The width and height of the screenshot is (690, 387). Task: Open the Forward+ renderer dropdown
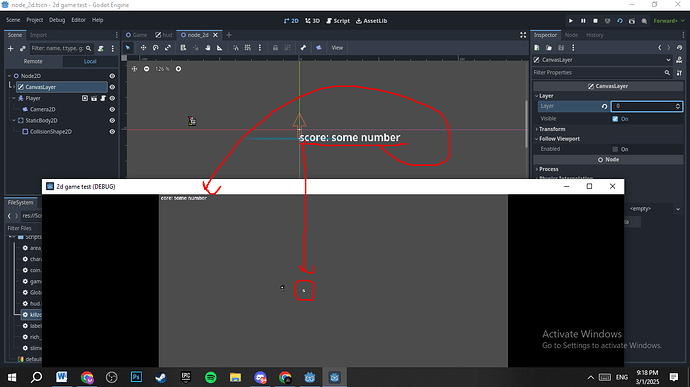tap(669, 21)
